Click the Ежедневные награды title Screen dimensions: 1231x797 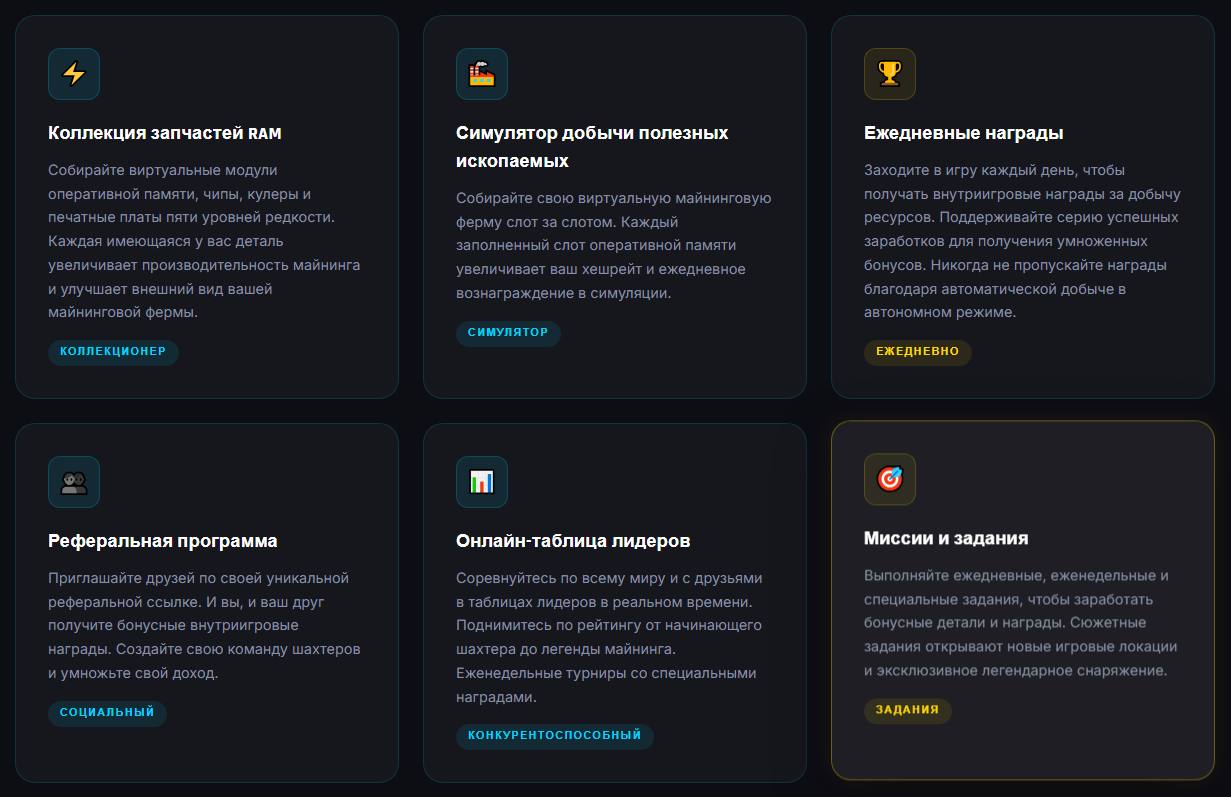tap(963, 133)
